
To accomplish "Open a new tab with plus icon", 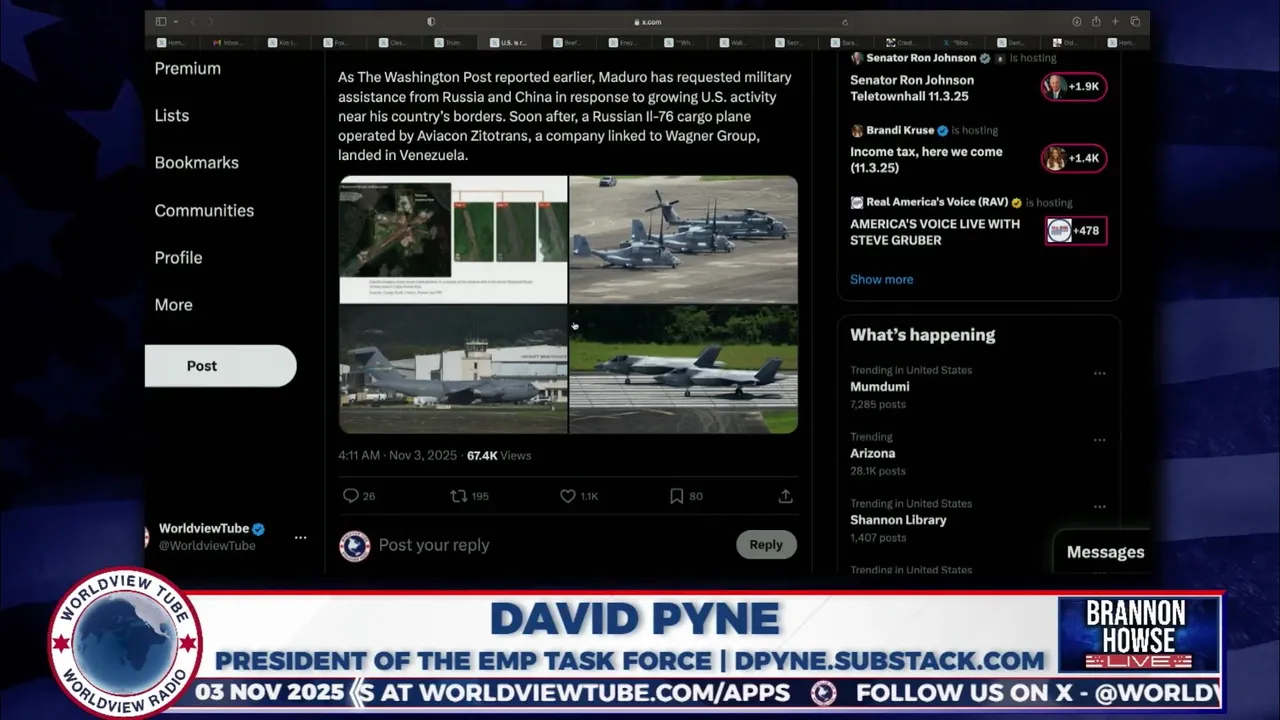I will click(x=1115, y=21).
